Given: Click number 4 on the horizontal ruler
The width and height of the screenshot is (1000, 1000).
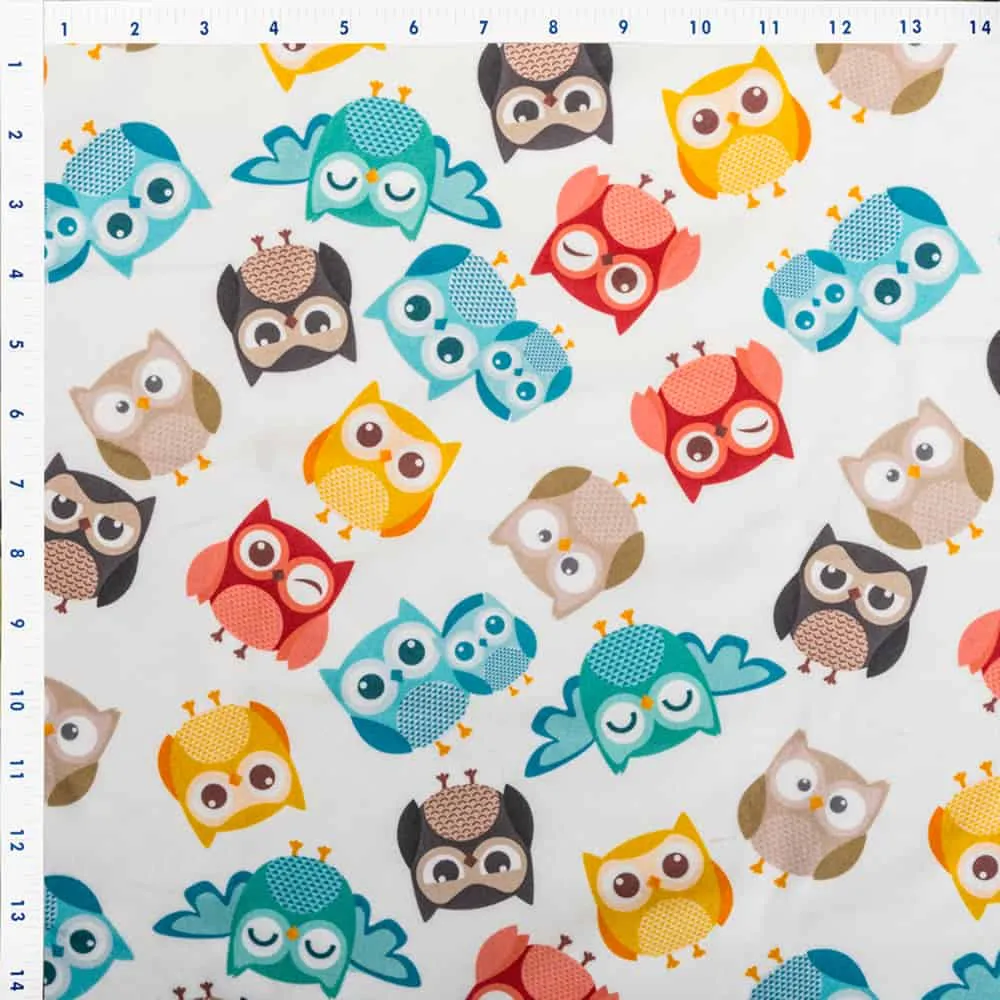Looking at the screenshot, I should click(x=274, y=29).
